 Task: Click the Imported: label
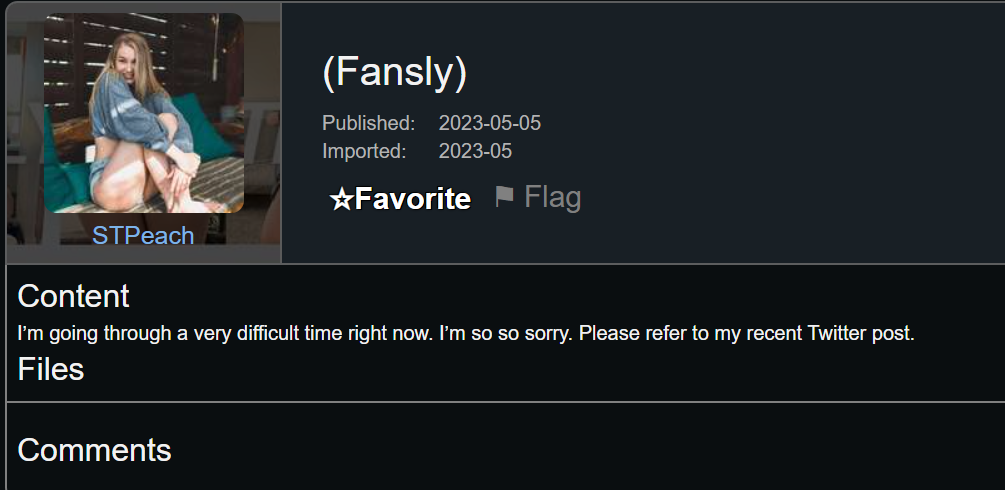click(364, 151)
